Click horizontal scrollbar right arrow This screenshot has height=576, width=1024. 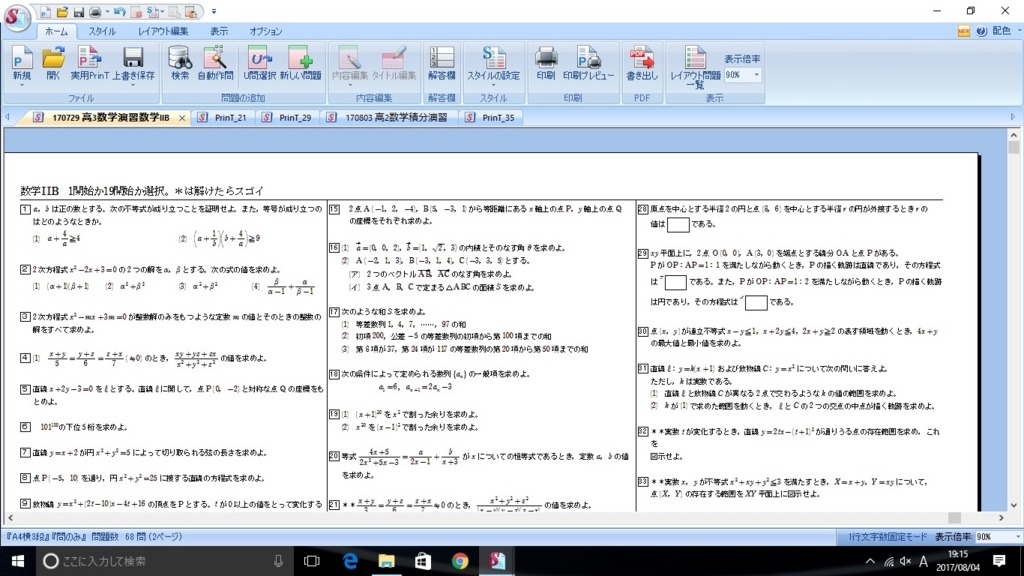tap(1001, 518)
